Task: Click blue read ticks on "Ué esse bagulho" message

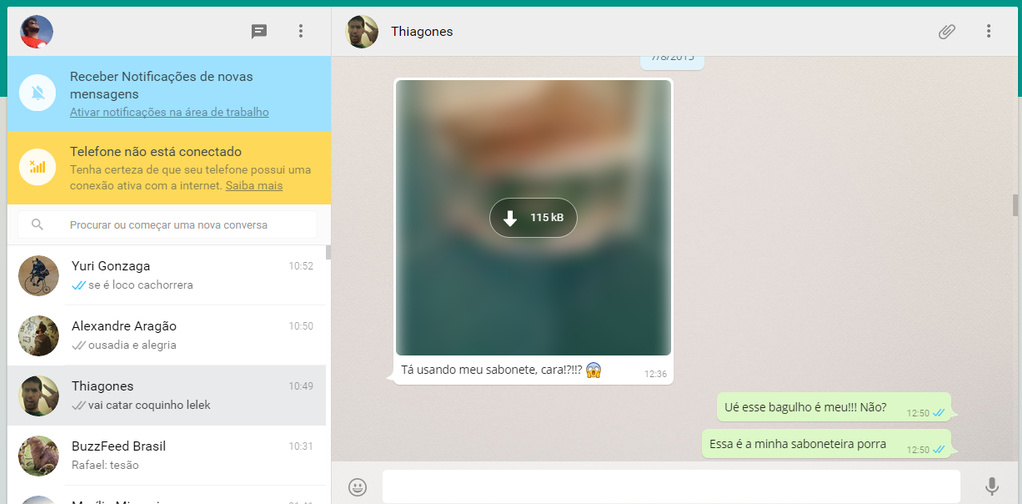Action: point(939,413)
